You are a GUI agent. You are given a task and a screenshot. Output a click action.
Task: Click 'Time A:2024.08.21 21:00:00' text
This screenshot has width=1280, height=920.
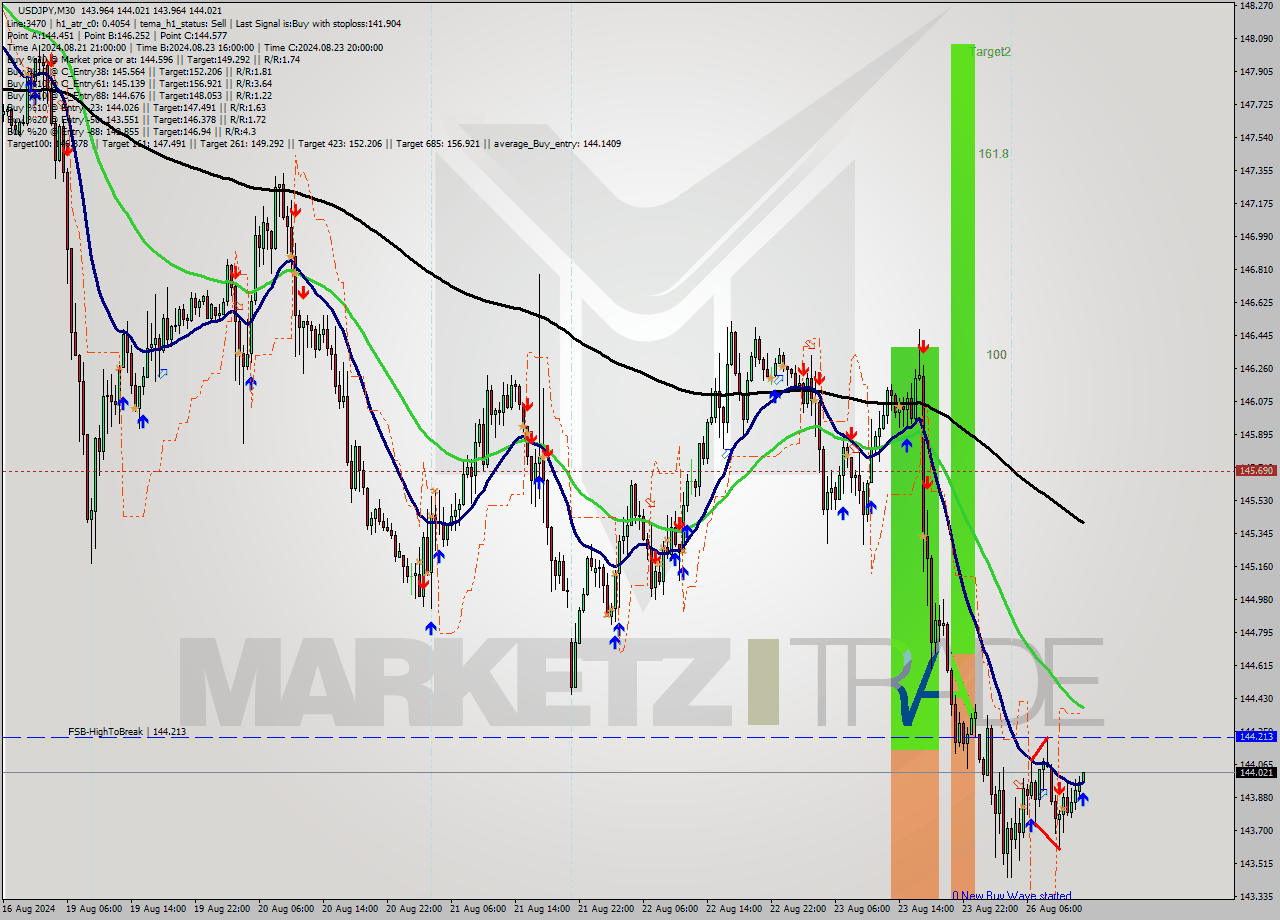point(66,47)
